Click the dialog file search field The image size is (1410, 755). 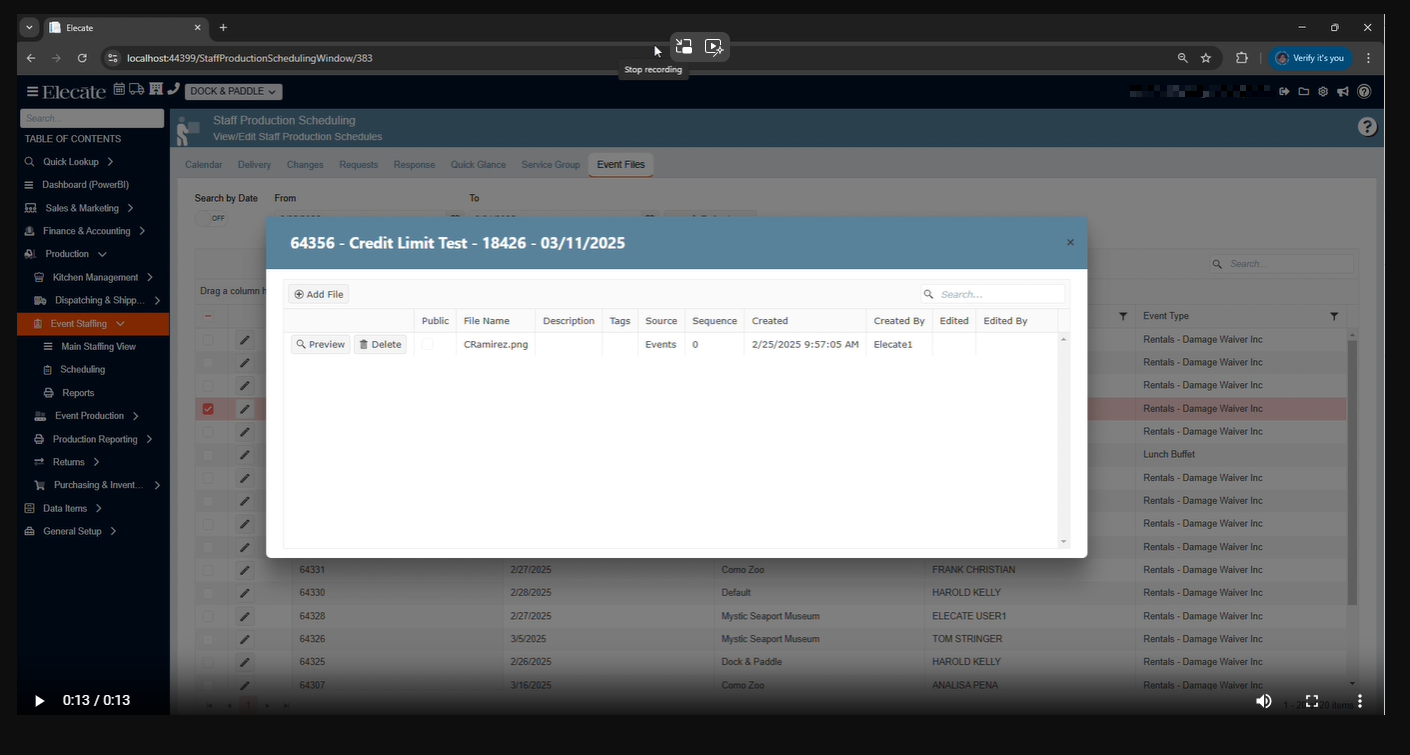(1000, 294)
